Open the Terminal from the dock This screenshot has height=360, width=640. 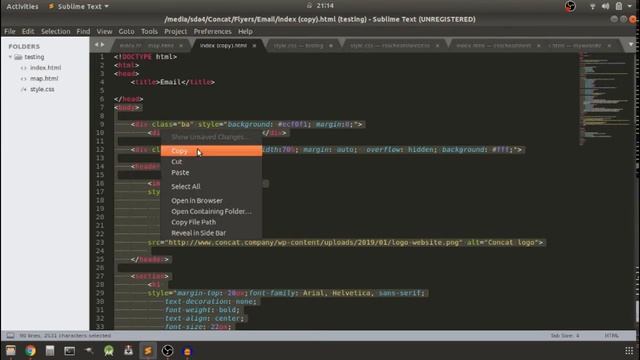pos(69,351)
